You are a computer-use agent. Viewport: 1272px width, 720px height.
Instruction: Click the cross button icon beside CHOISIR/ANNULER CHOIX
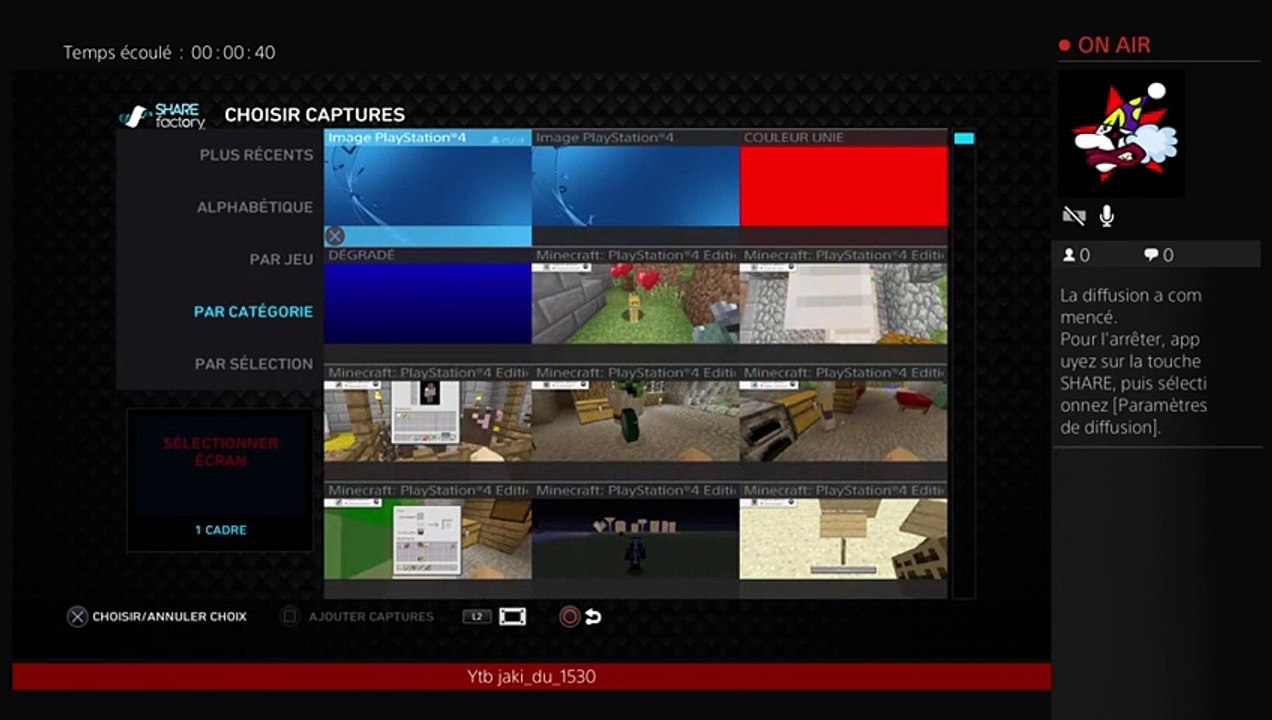click(77, 617)
